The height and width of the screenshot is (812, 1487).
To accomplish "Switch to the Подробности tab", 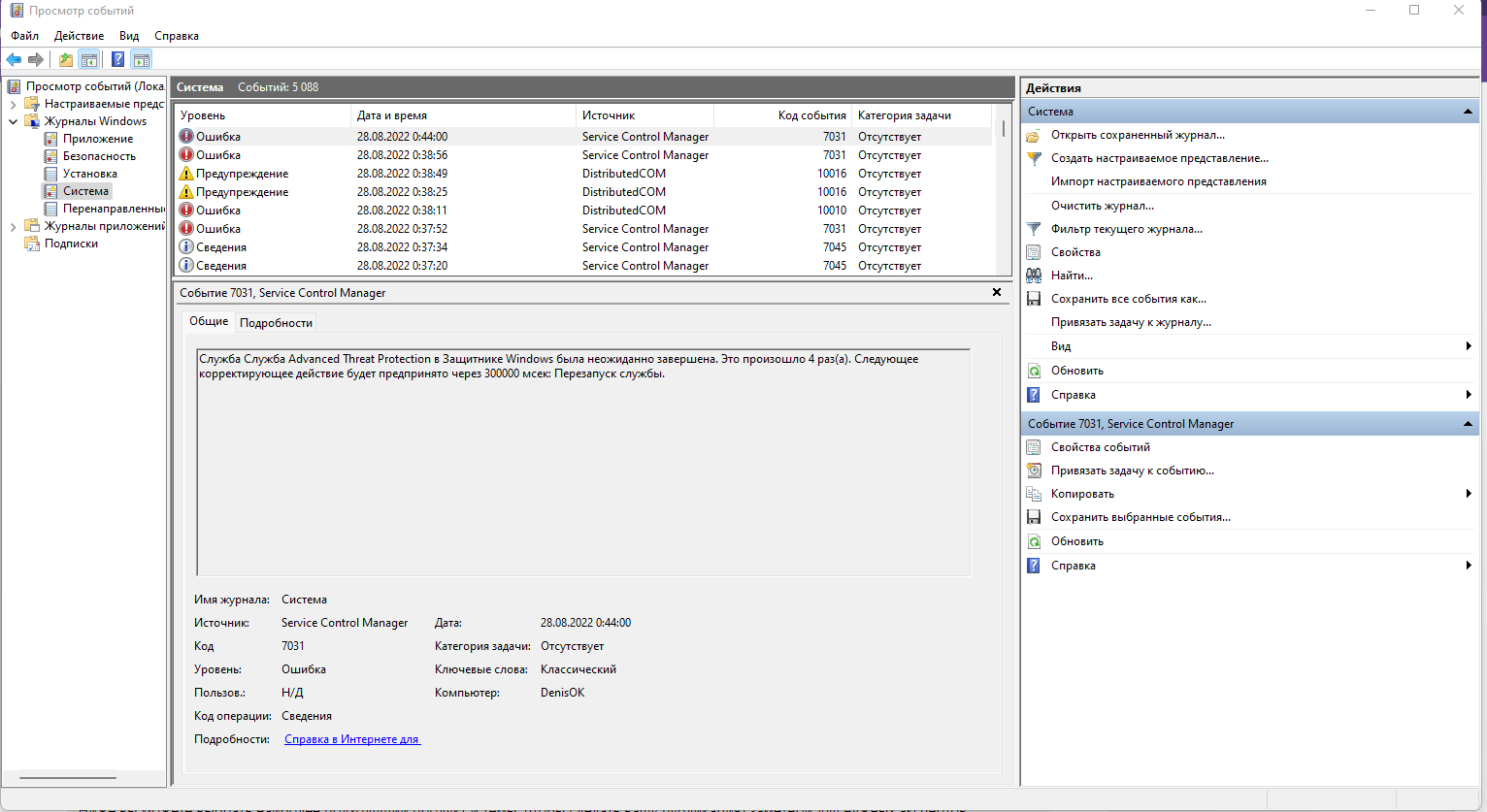I will (x=276, y=323).
